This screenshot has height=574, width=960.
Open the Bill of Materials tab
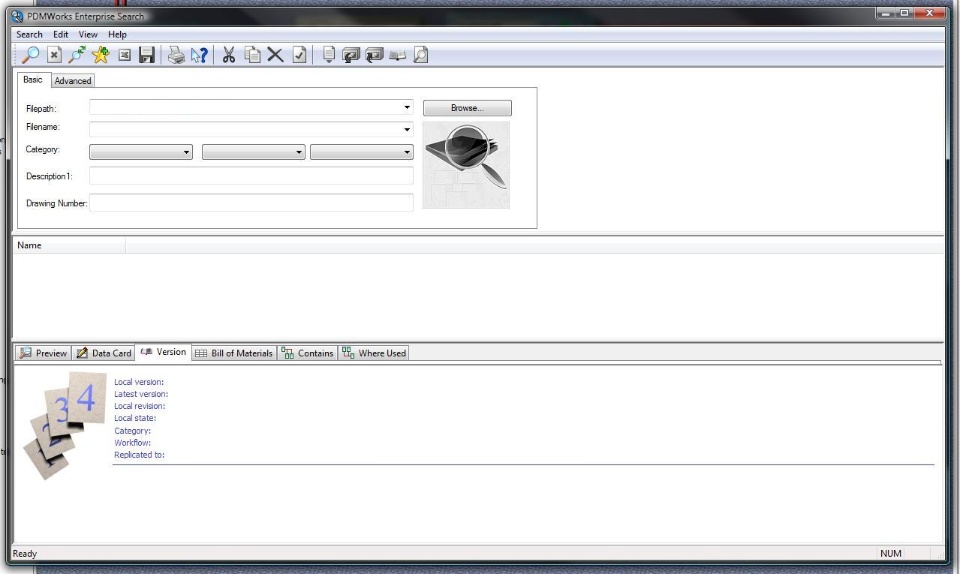[x=234, y=353]
